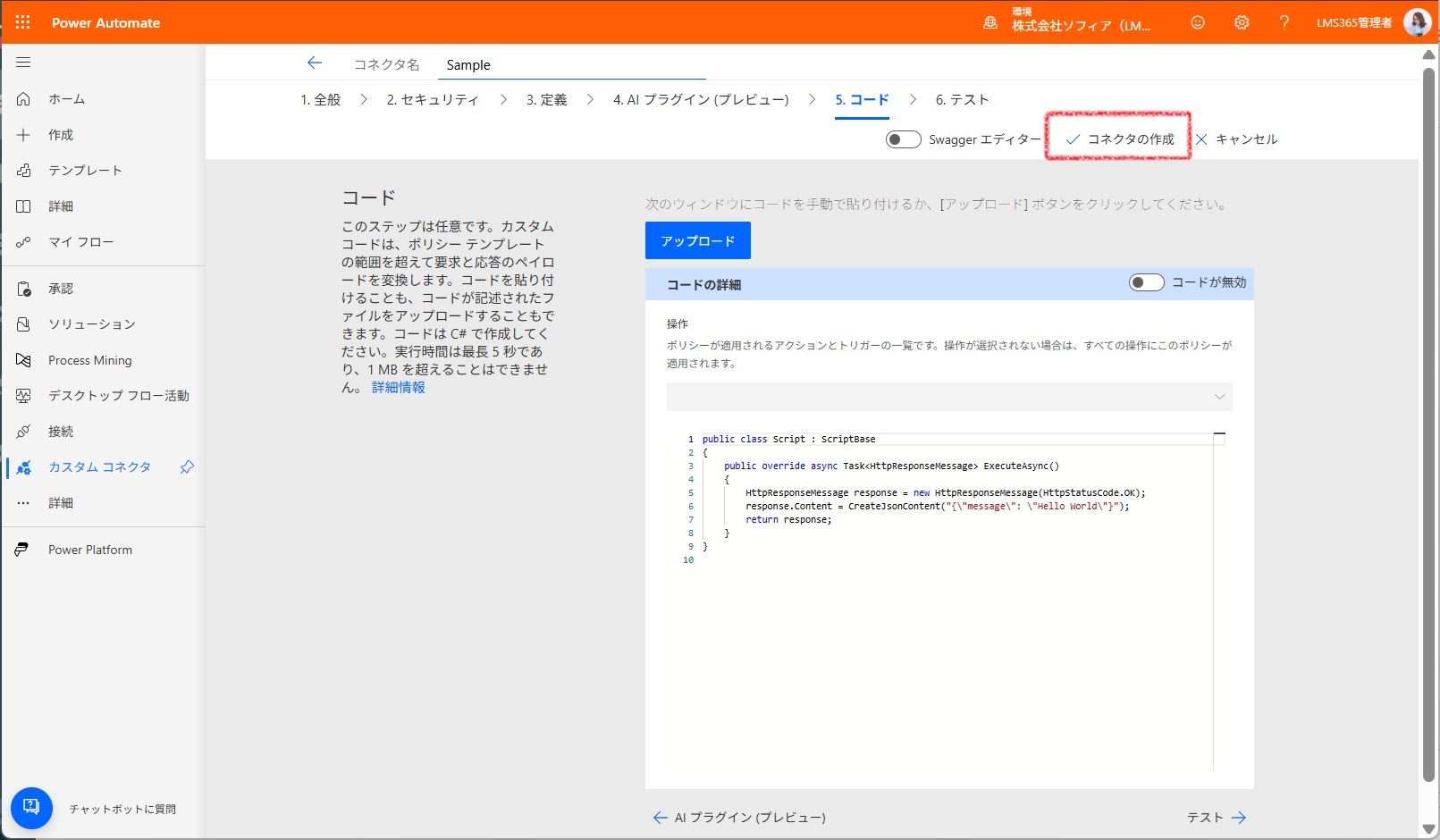
Task: Click the Process Mining icon
Action: (24, 360)
